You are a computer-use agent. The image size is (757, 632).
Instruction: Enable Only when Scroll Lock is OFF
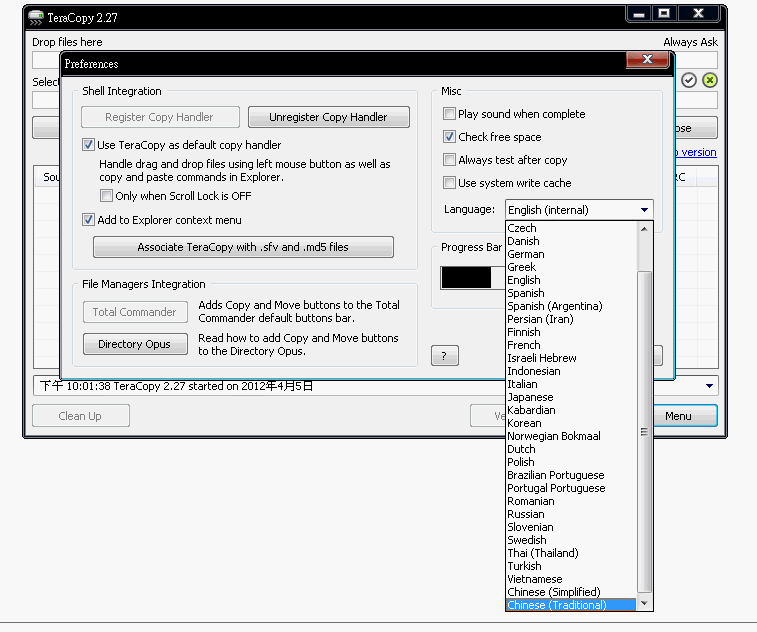coord(106,196)
